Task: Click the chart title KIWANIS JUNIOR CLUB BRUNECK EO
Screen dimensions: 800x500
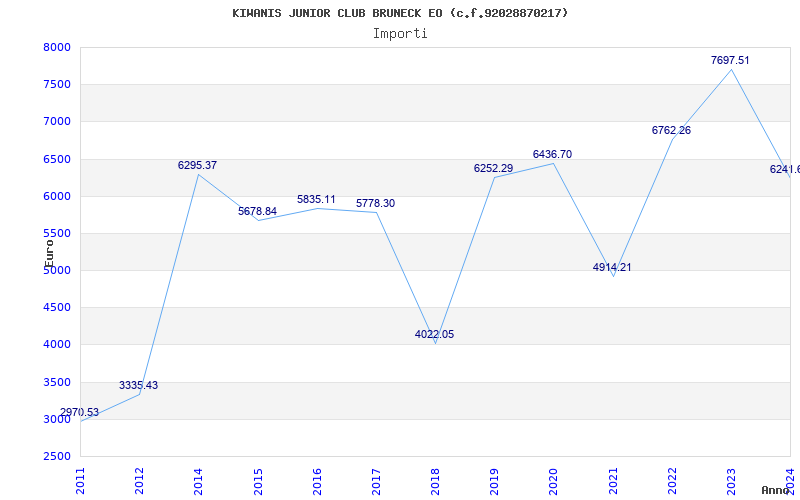Action: [400, 13]
